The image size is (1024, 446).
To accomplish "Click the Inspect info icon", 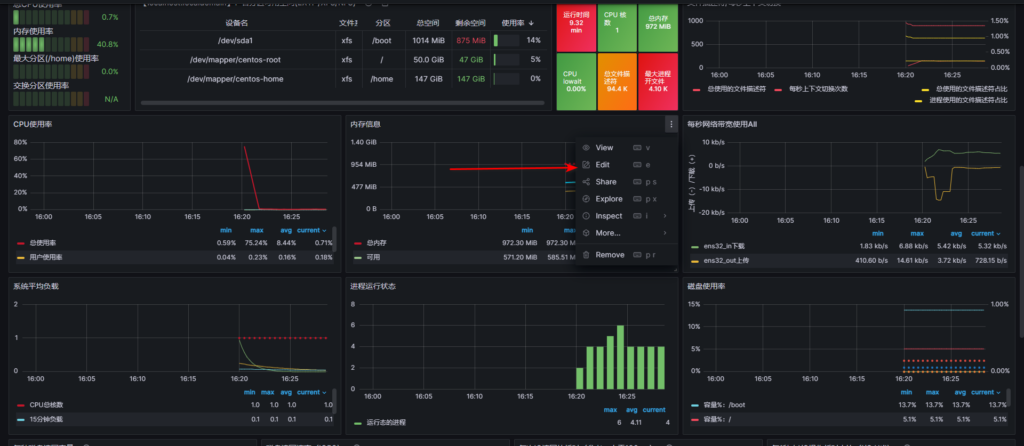I will [586, 216].
